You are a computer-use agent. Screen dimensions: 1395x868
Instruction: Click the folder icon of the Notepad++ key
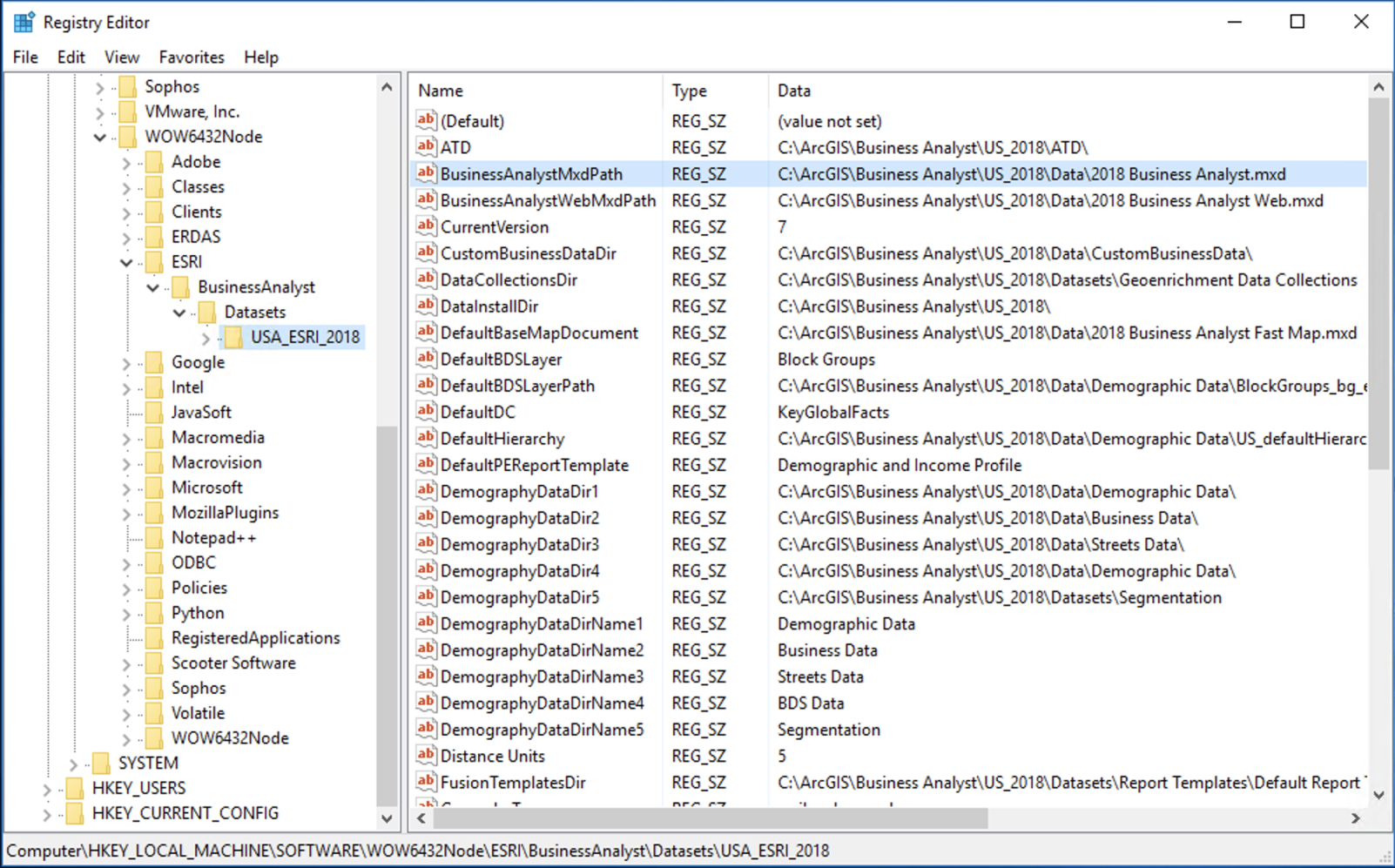(x=154, y=537)
